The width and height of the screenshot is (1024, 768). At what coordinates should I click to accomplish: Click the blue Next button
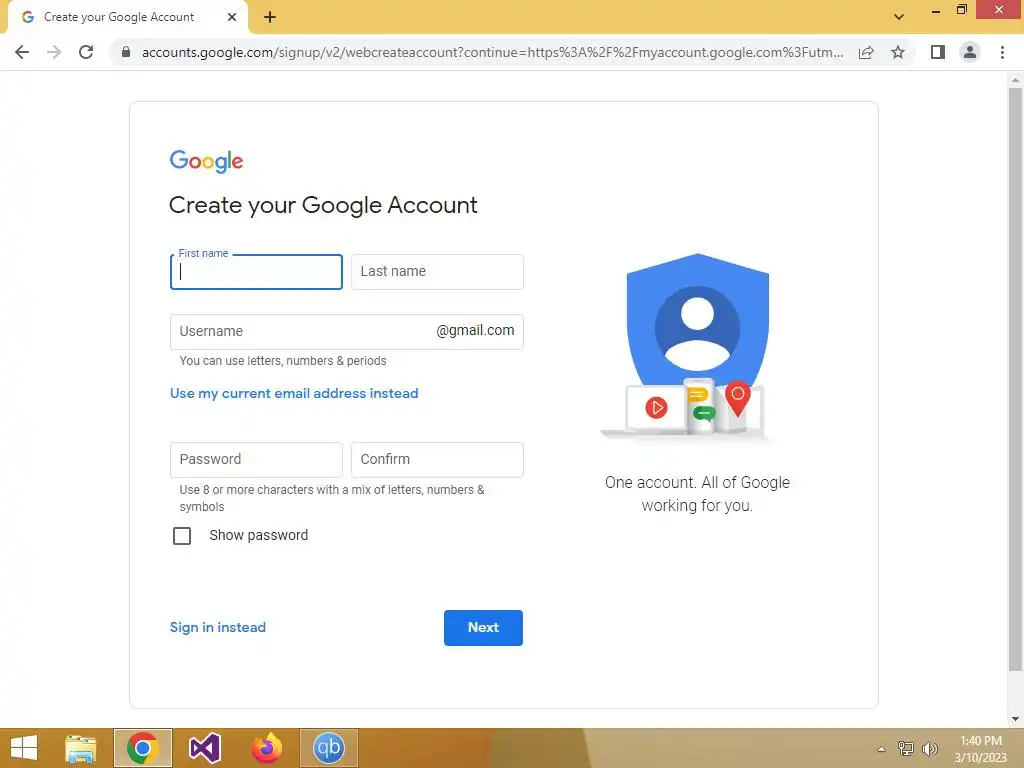click(x=483, y=628)
